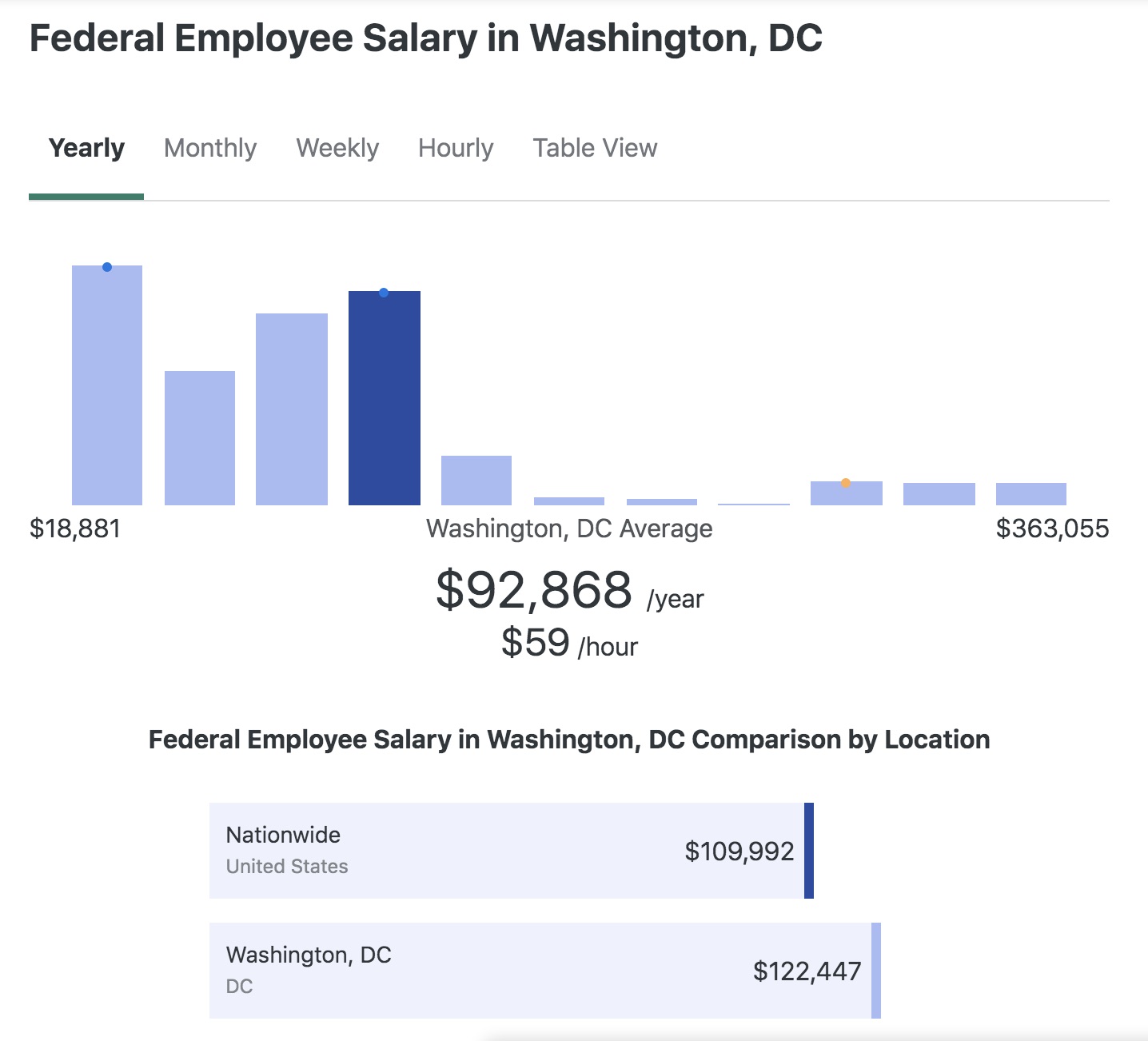Click the orange dot marker on the histogram

coord(846,482)
